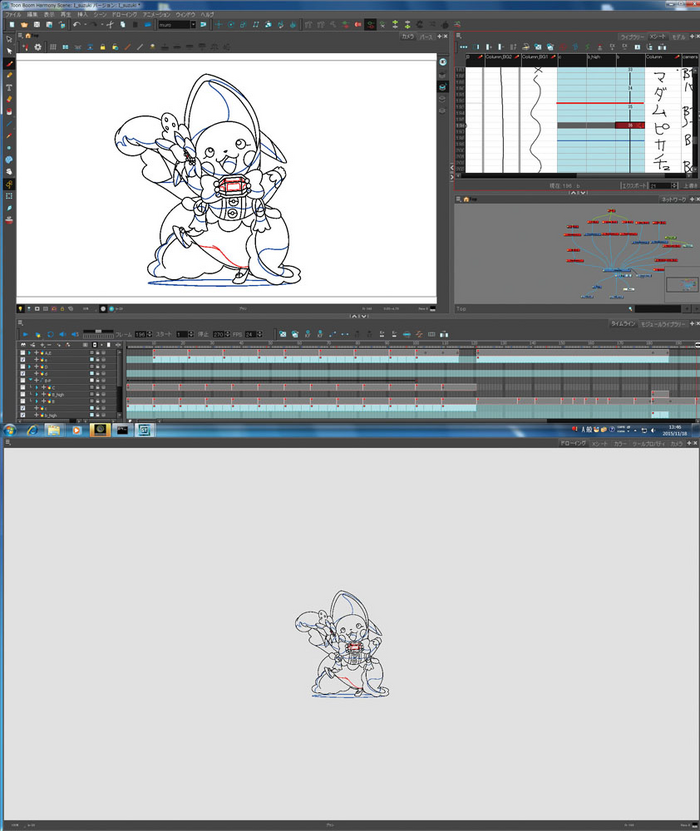
Task: Click the Open scene folder icon
Action: tap(24, 24)
